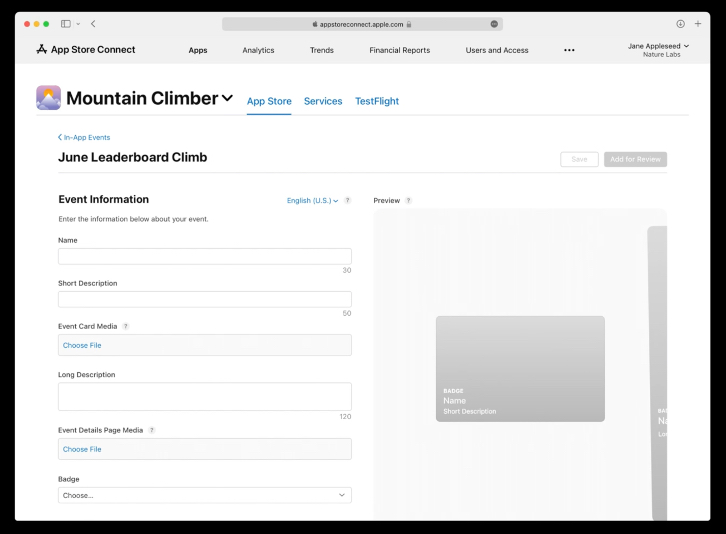Click the help icon beside language selector
The image size is (726, 534).
pos(348,201)
